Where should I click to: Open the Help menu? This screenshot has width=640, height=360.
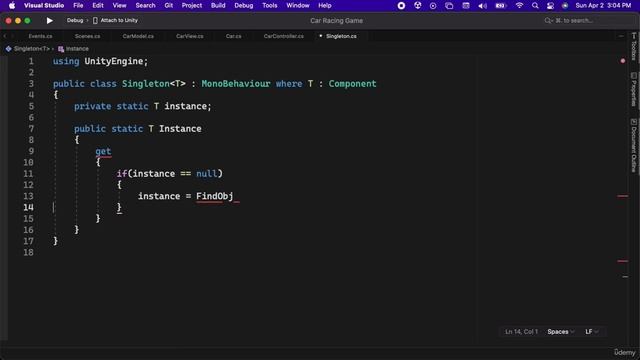[x=324, y=5]
